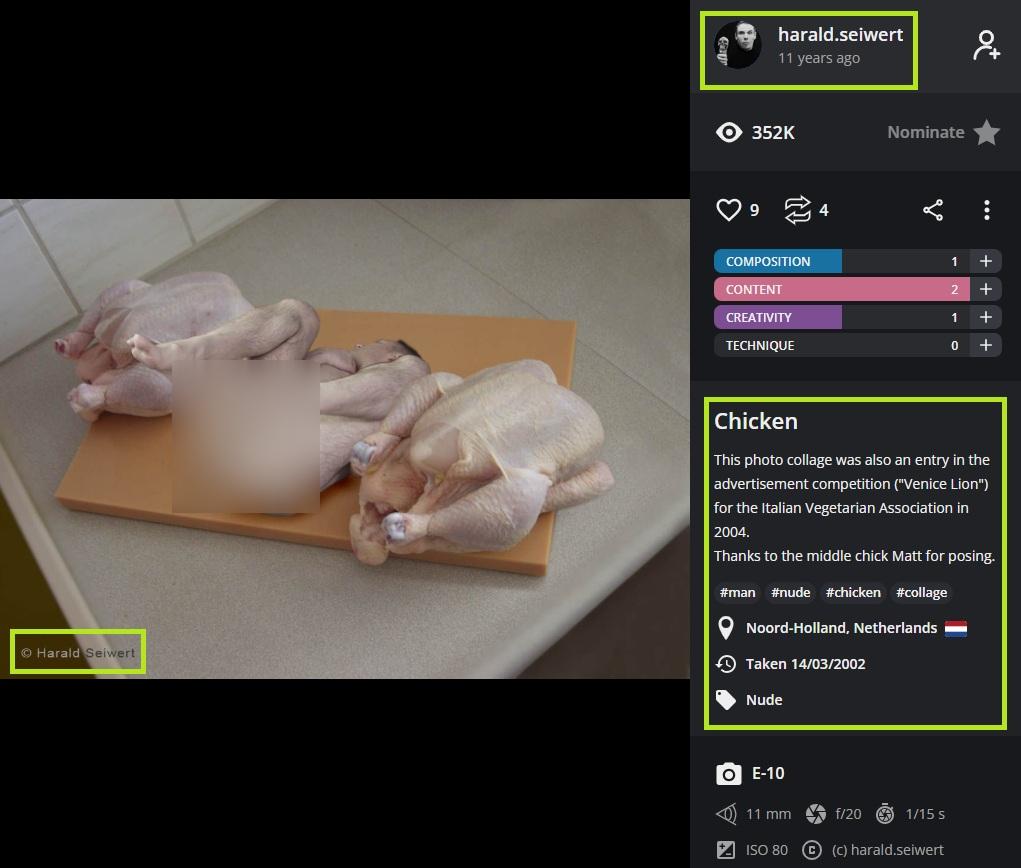Add a point to Content rating
The width and height of the screenshot is (1021, 868).
tap(985, 289)
